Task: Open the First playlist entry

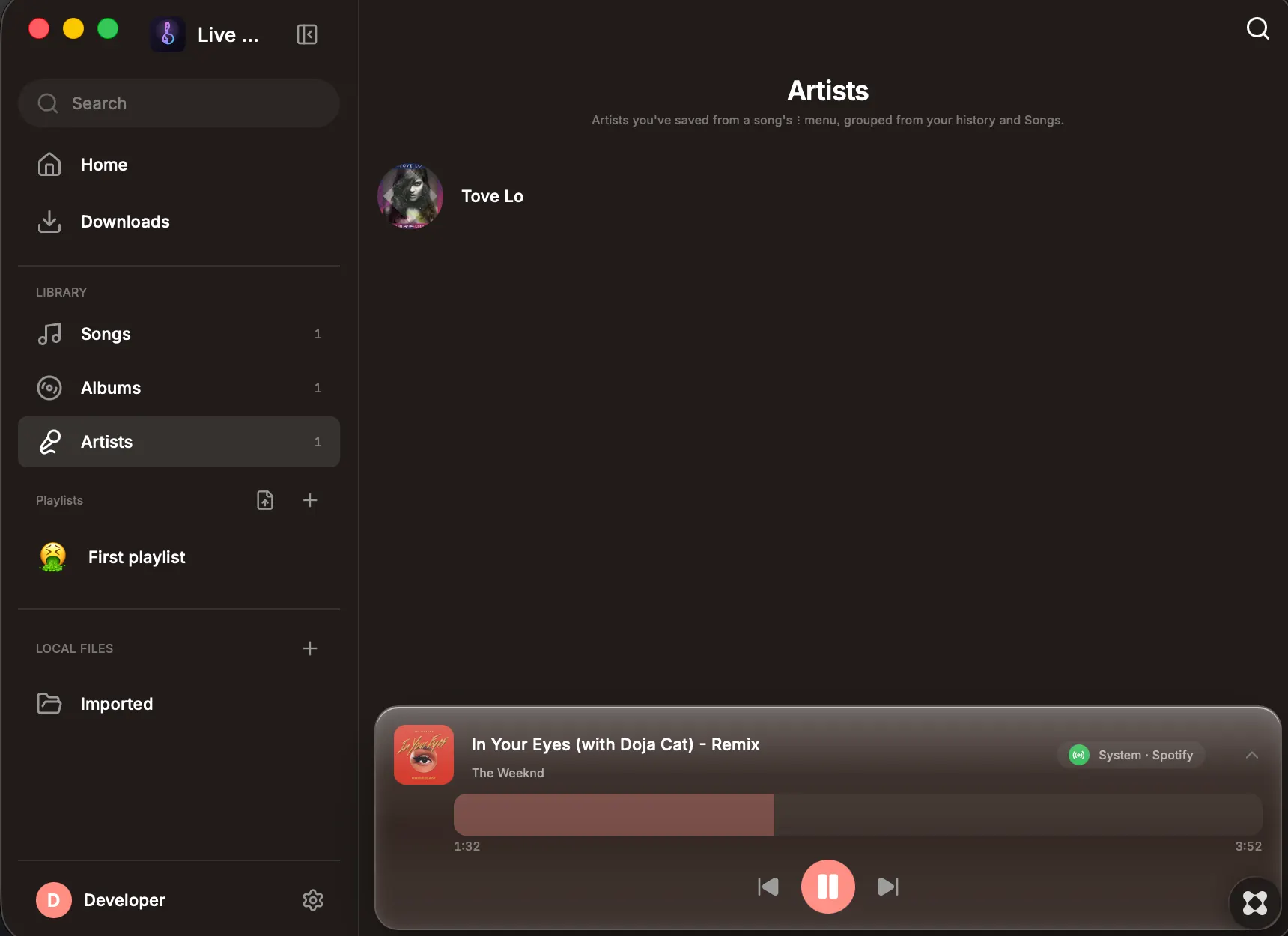Action: click(179, 557)
